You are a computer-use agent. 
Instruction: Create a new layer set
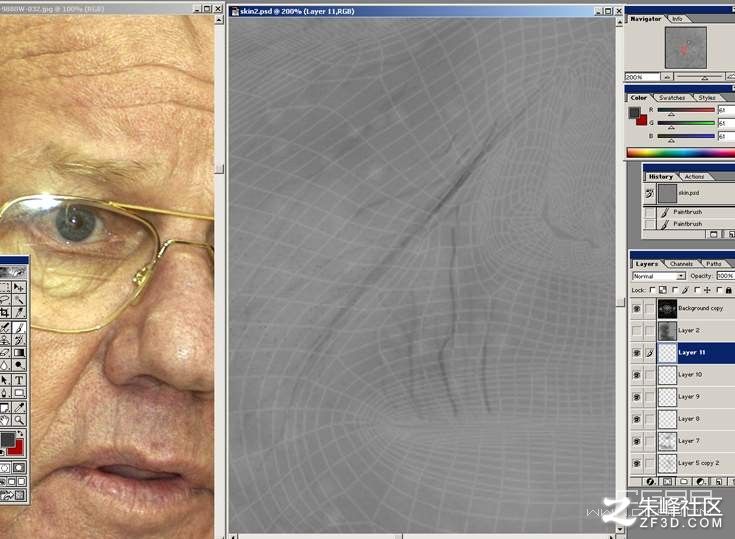click(684, 481)
